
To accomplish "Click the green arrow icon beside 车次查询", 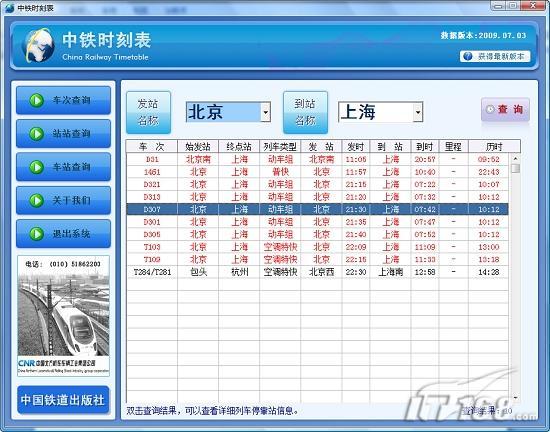I will tap(36, 100).
